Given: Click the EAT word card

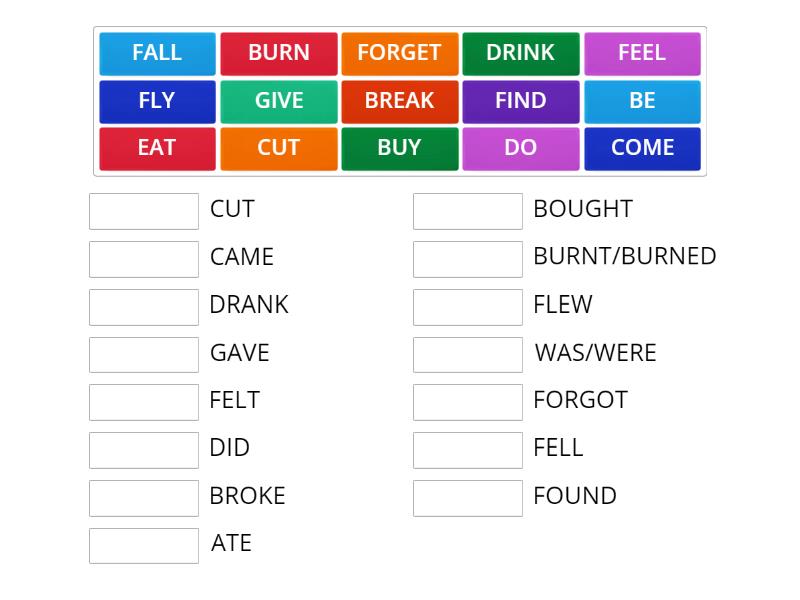Looking at the screenshot, I should [157, 147].
